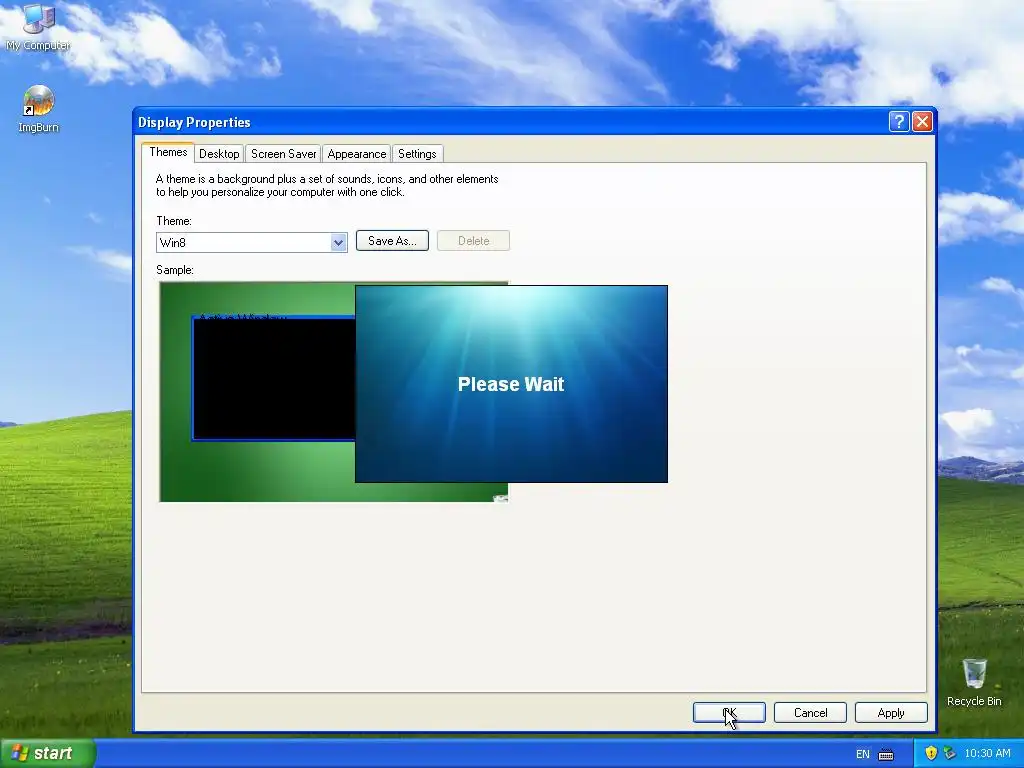Open the Screen Saver tab
The width and height of the screenshot is (1024, 768).
pos(283,153)
